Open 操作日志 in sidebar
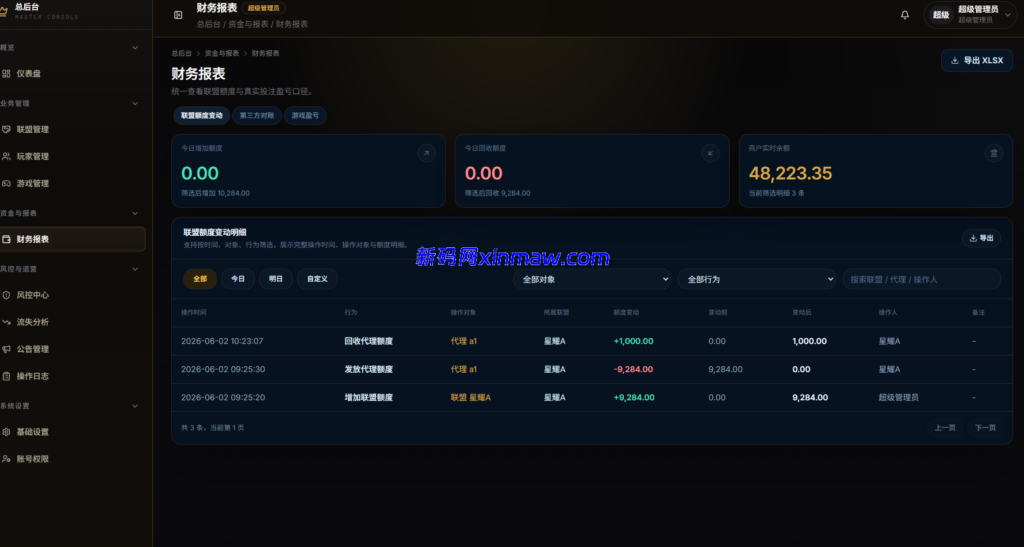The height and width of the screenshot is (547, 1024). pos(33,376)
